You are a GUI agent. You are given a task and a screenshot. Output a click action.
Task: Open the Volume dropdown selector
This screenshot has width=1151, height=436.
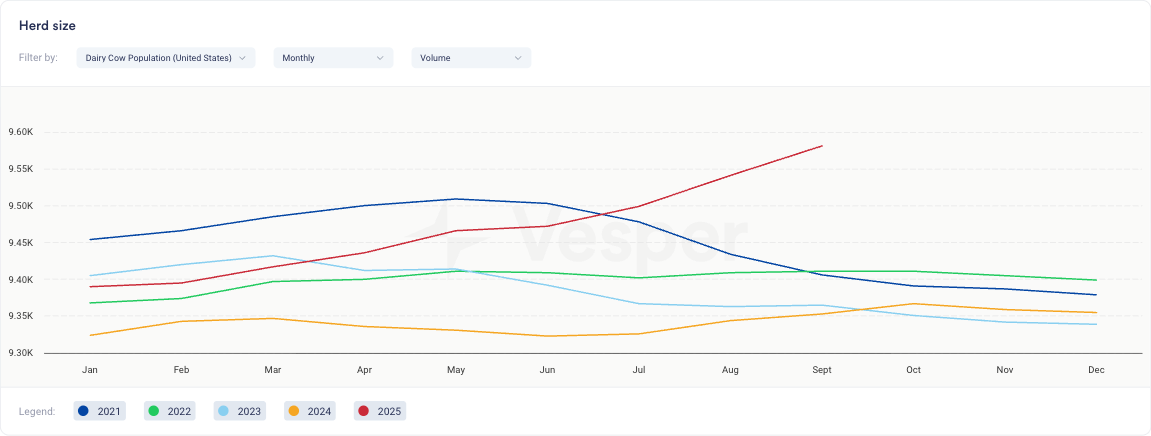pos(470,58)
